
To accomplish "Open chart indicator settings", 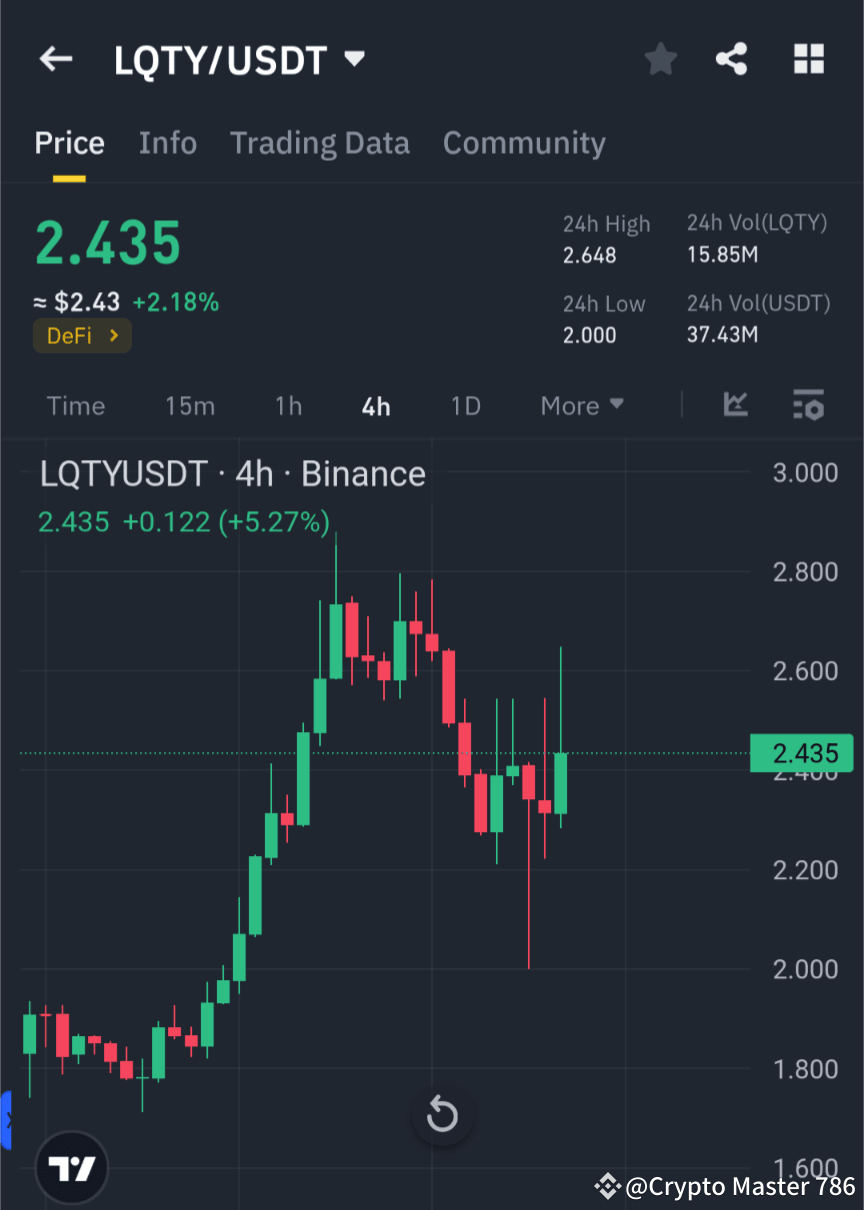I will 808,406.
